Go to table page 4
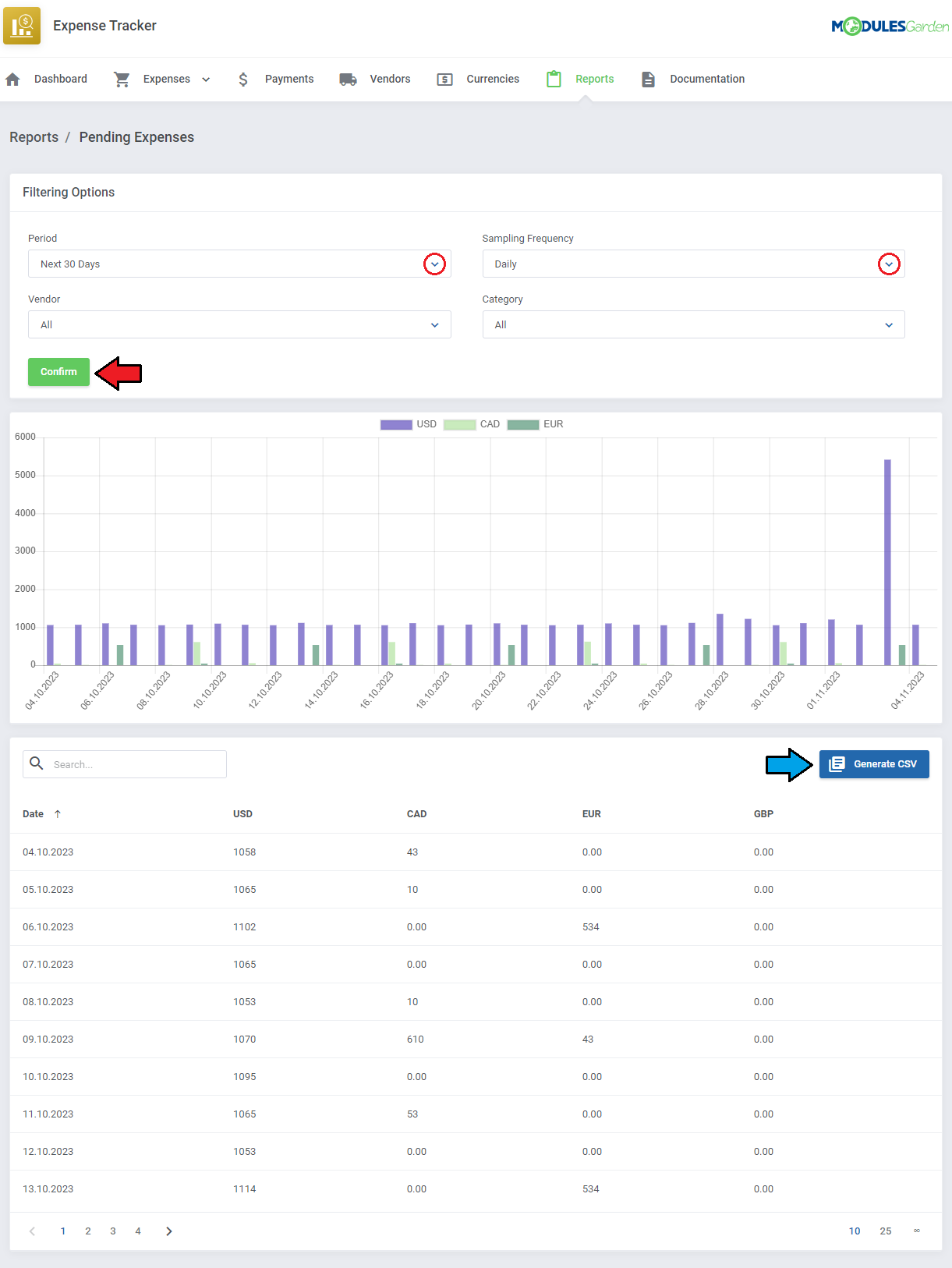The image size is (952, 1268). [x=138, y=1231]
